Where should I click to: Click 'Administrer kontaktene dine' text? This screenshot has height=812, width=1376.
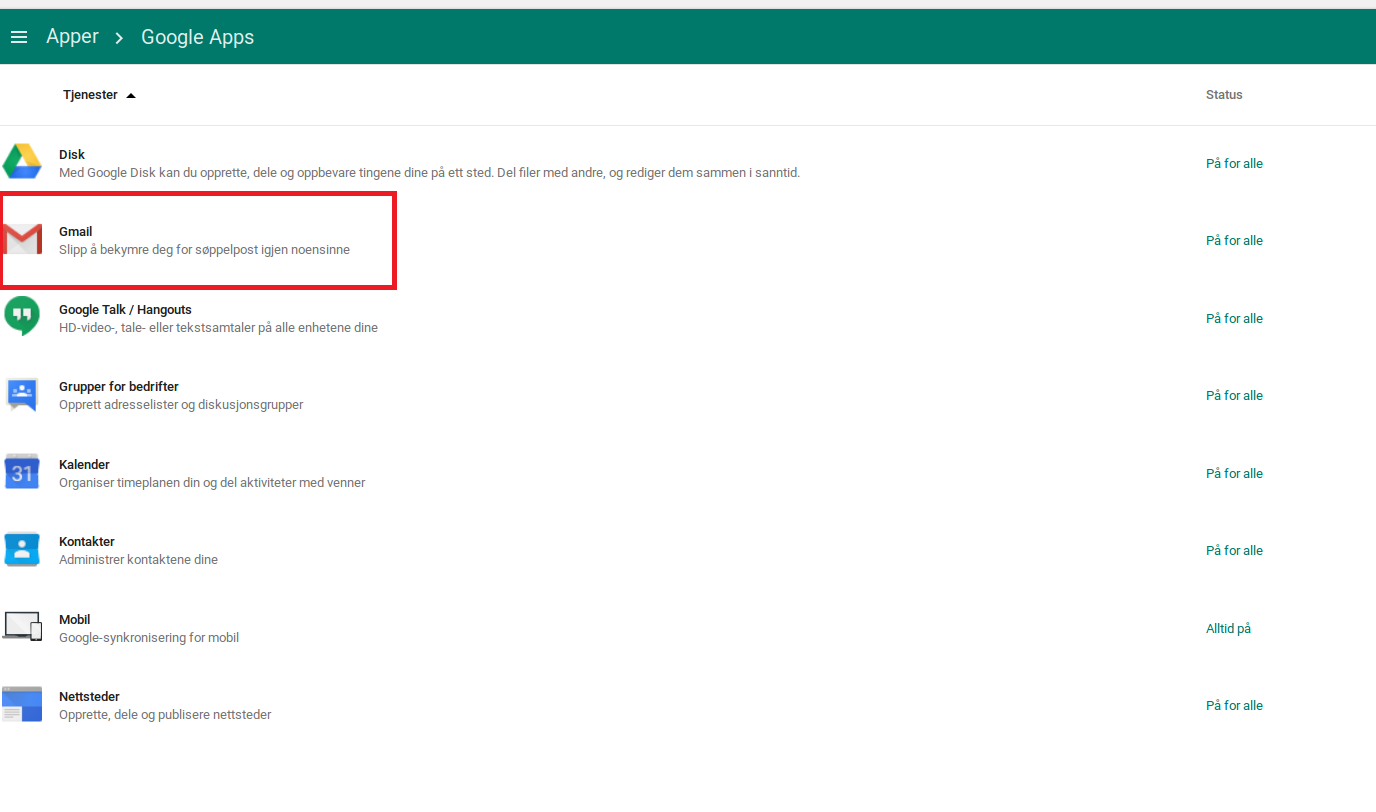(138, 560)
